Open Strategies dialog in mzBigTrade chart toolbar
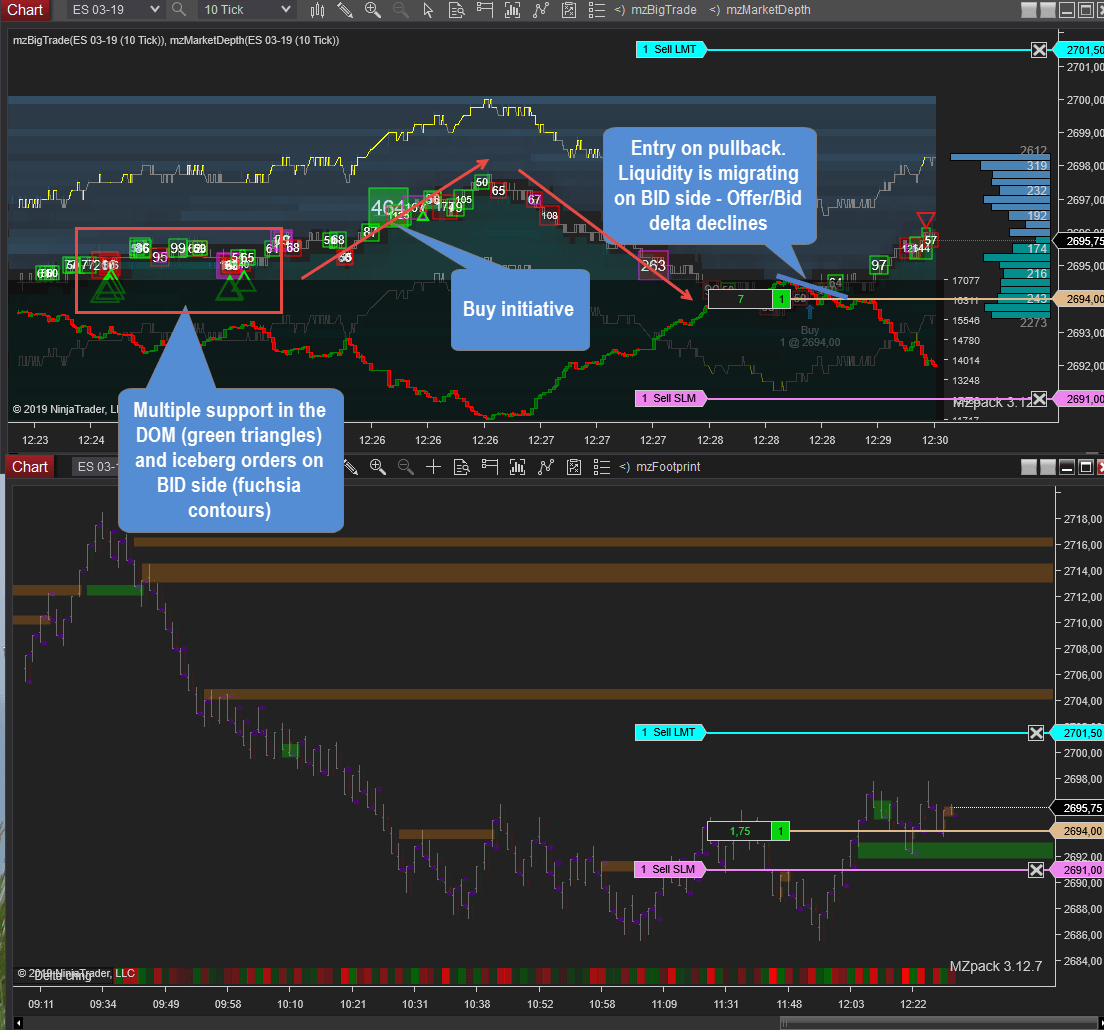1104x1030 pixels. (569, 10)
